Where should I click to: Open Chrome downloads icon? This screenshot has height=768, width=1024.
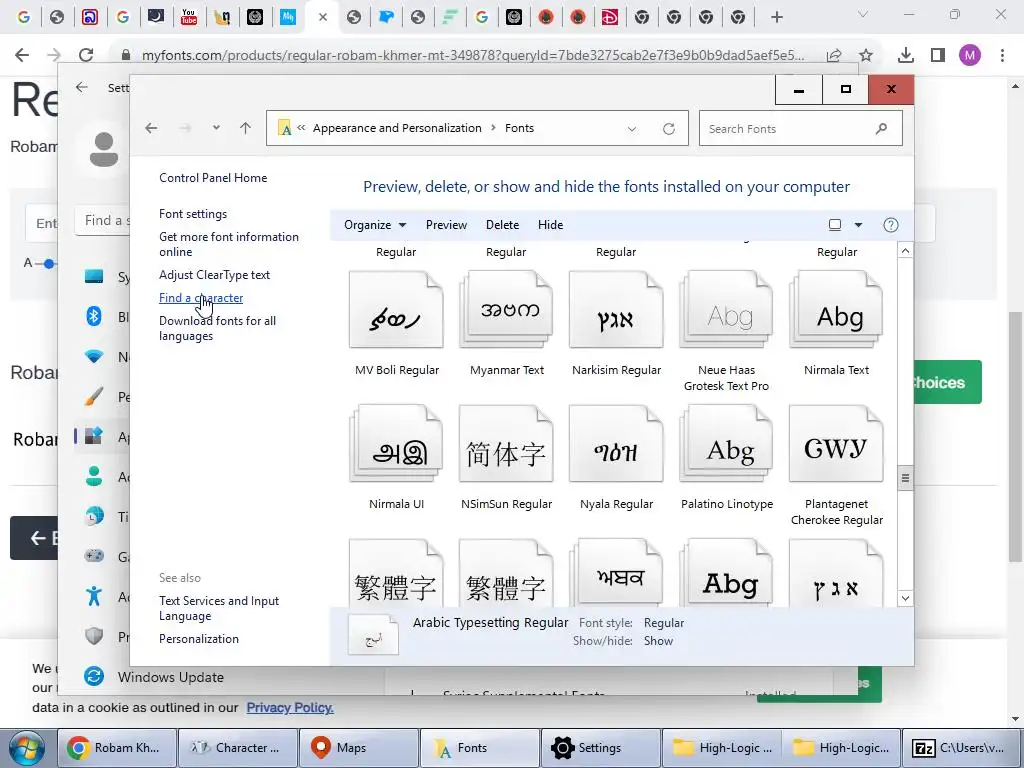pyautogui.click(x=906, y=55)
